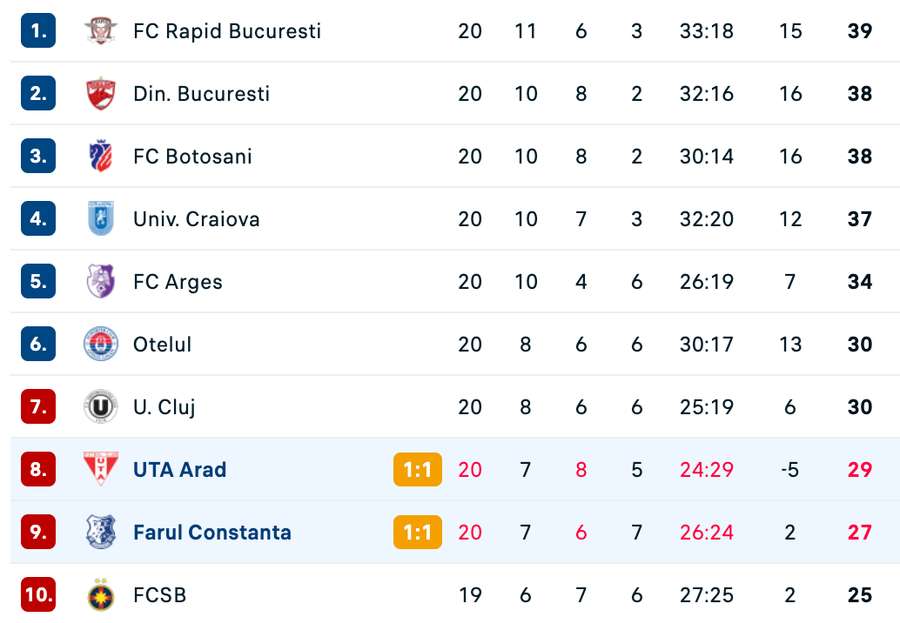Open UTA Arad's live 1:1 match score
The width and height of the screenshot is (900, 623).
pos(417,469)
